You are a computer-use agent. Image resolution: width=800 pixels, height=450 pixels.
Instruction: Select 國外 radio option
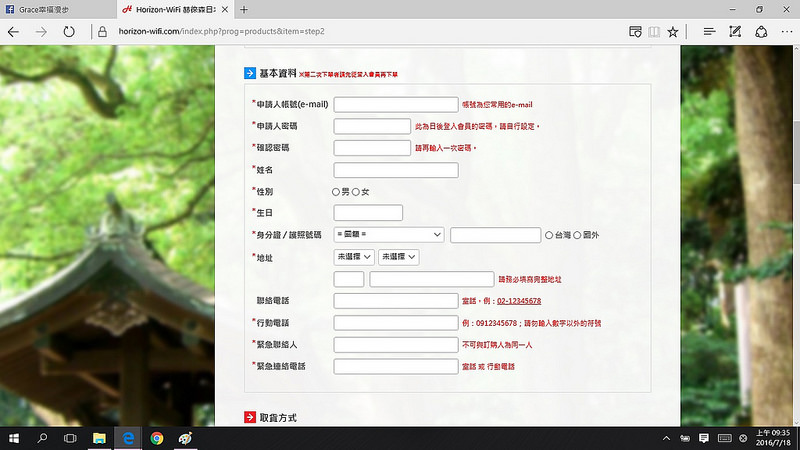pos(577,235)
